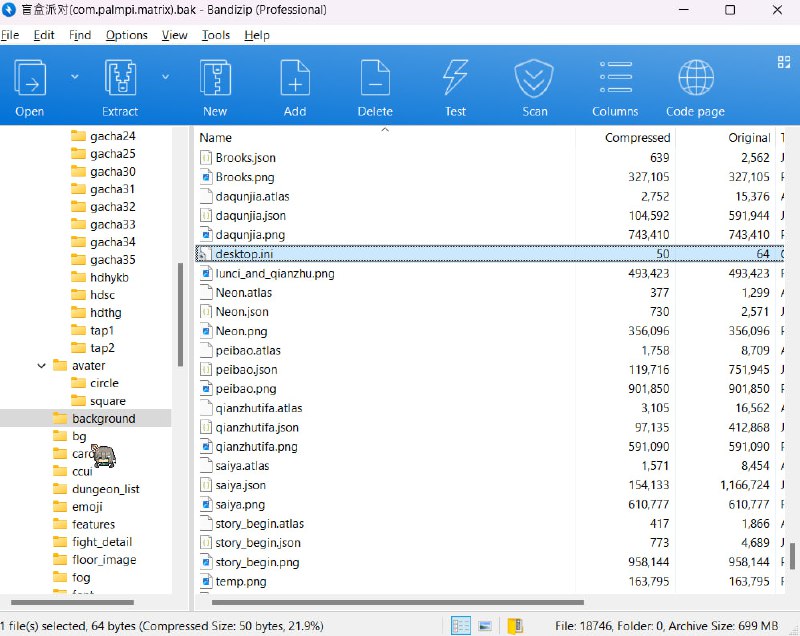The height and width of the screenshot is (636, 800).
Task: Create a new archive with New
Action: click(x=215, y=78)
